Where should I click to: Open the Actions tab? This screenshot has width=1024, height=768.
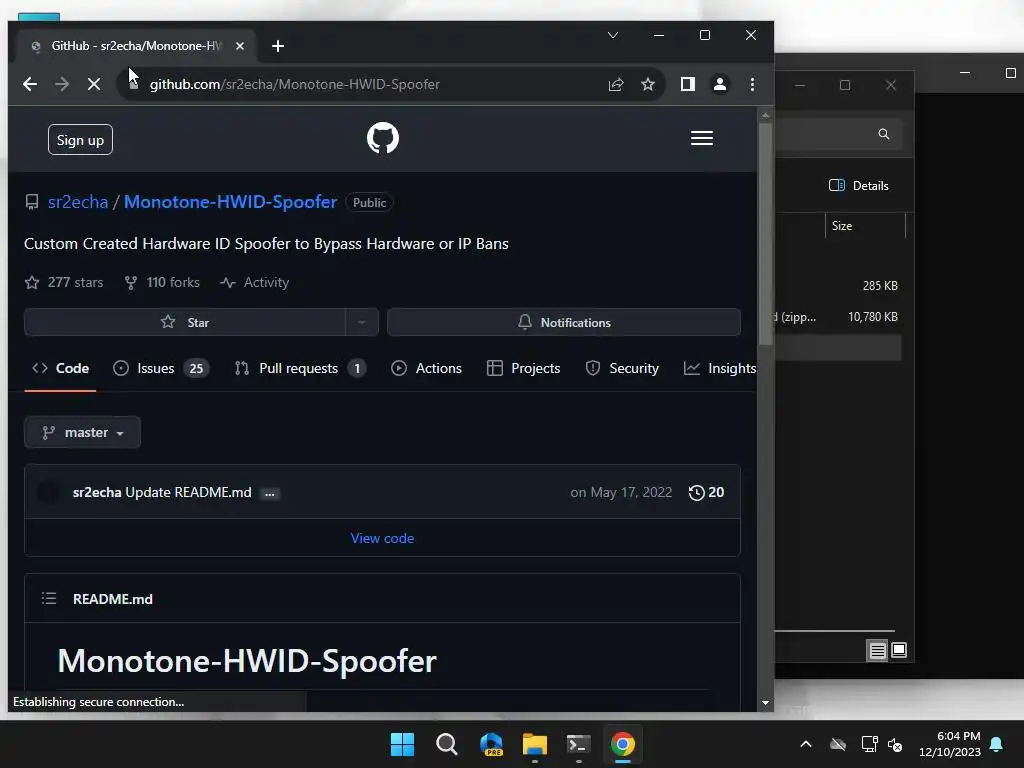[x=426, y=368]
